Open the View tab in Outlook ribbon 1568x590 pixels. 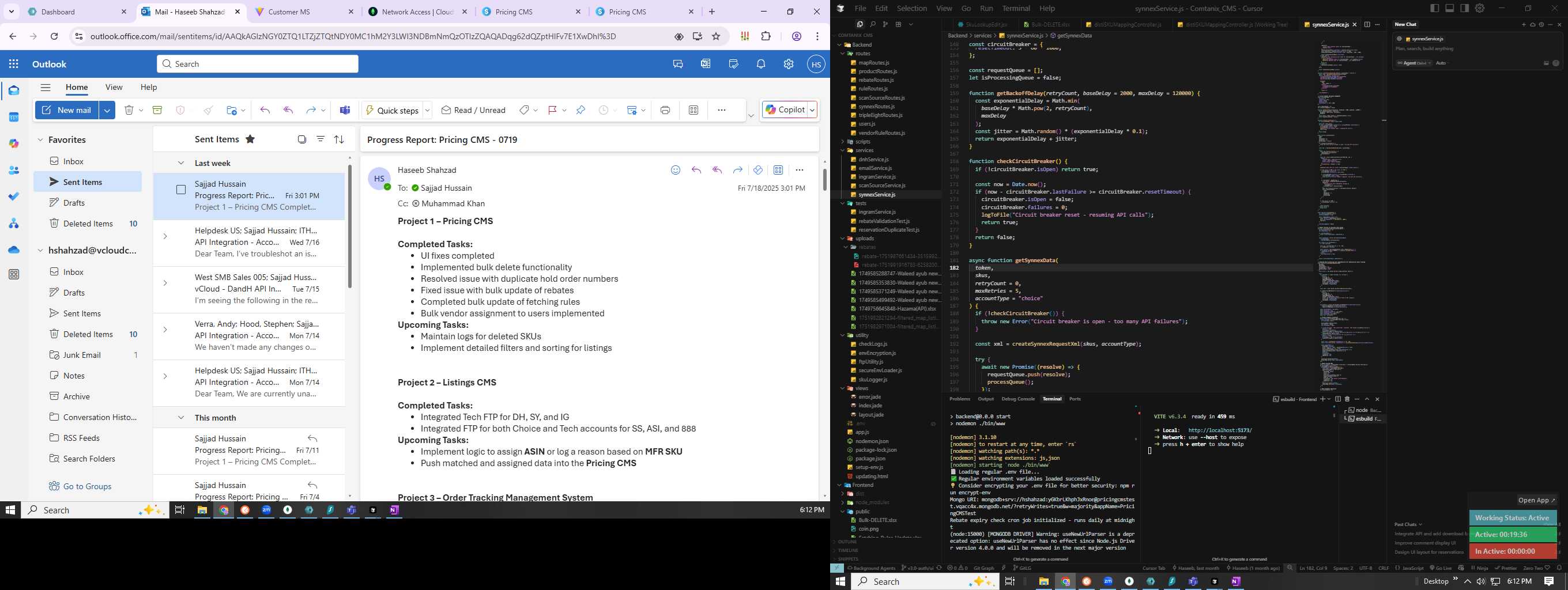[x=114, y=87]
